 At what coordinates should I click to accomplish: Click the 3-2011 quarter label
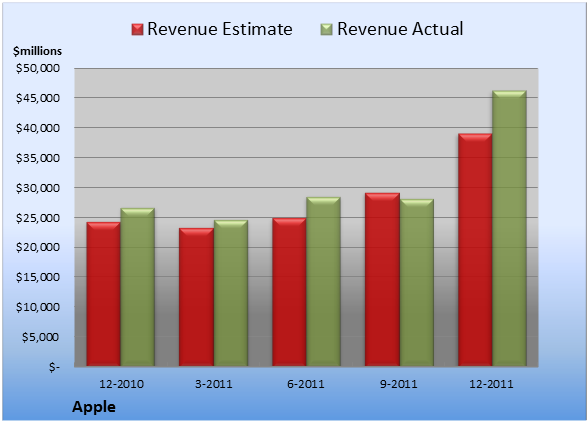pyautogui.click(x=214, y=384)
